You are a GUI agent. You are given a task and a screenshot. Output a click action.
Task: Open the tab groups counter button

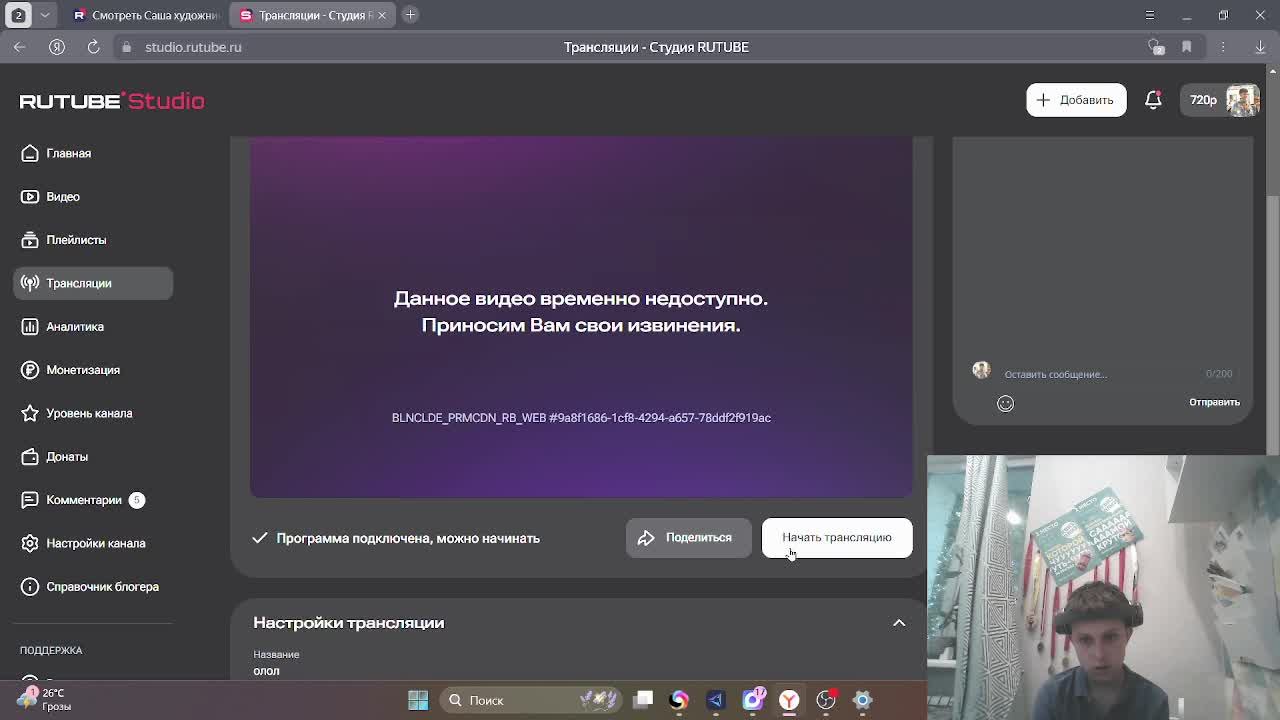[18, 15]
